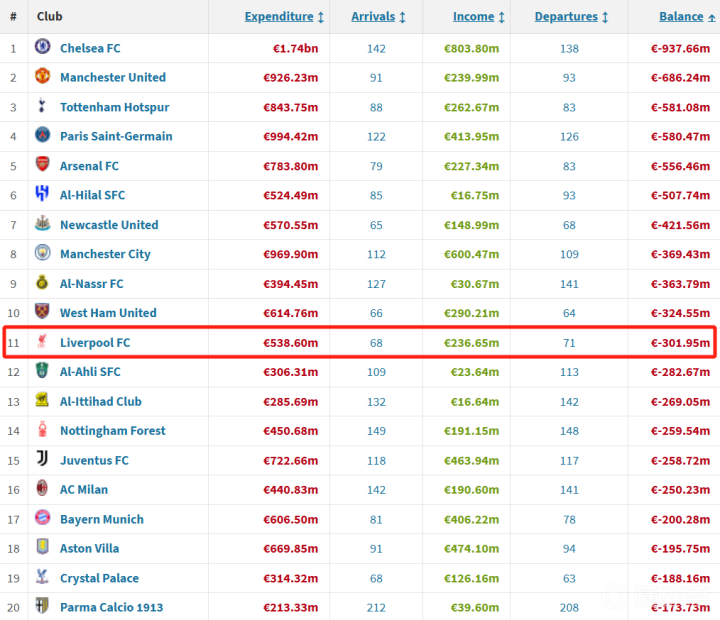Click the Newcastle United crest icon
This screenshot has width=720, height=620.
43,223
